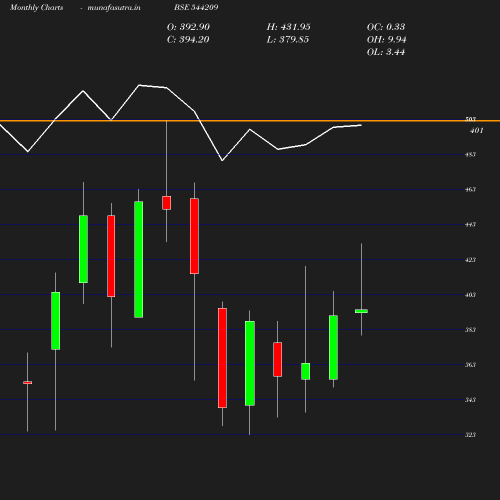Click the open value 'O: 392.90'
500x500 pixels.
point(188,27)
